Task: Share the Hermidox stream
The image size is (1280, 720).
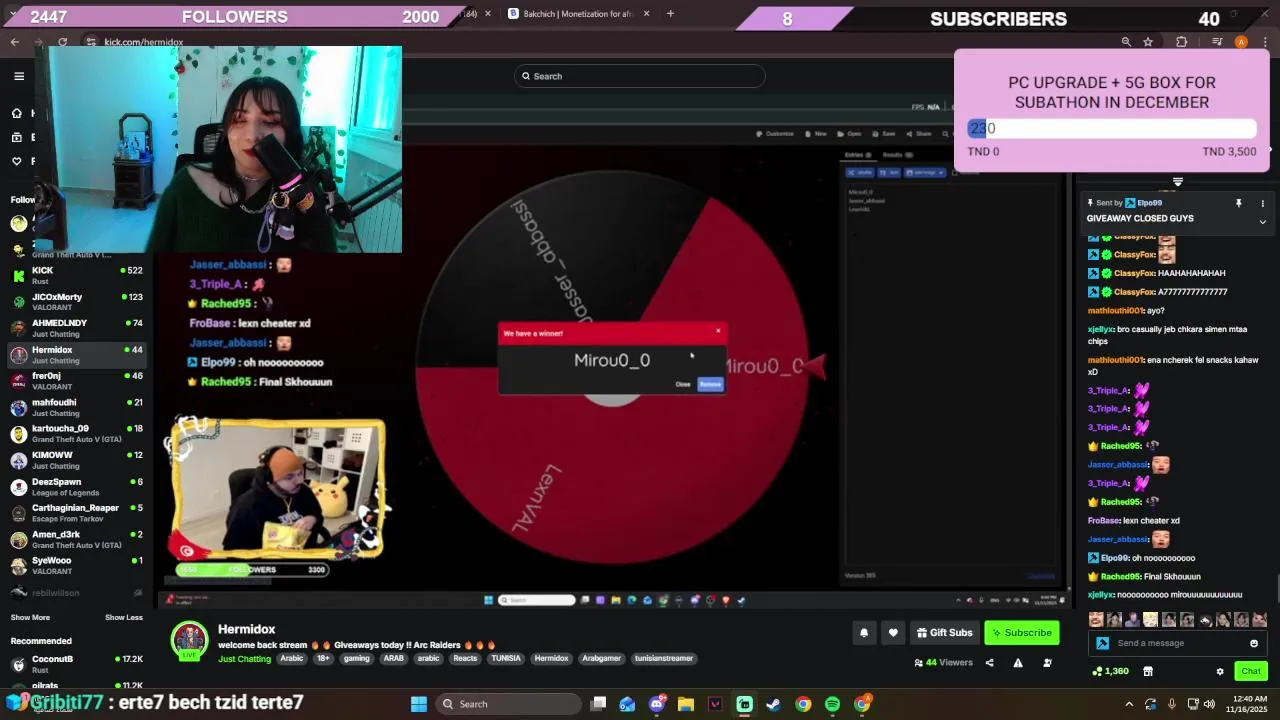Action: [990, 663]
